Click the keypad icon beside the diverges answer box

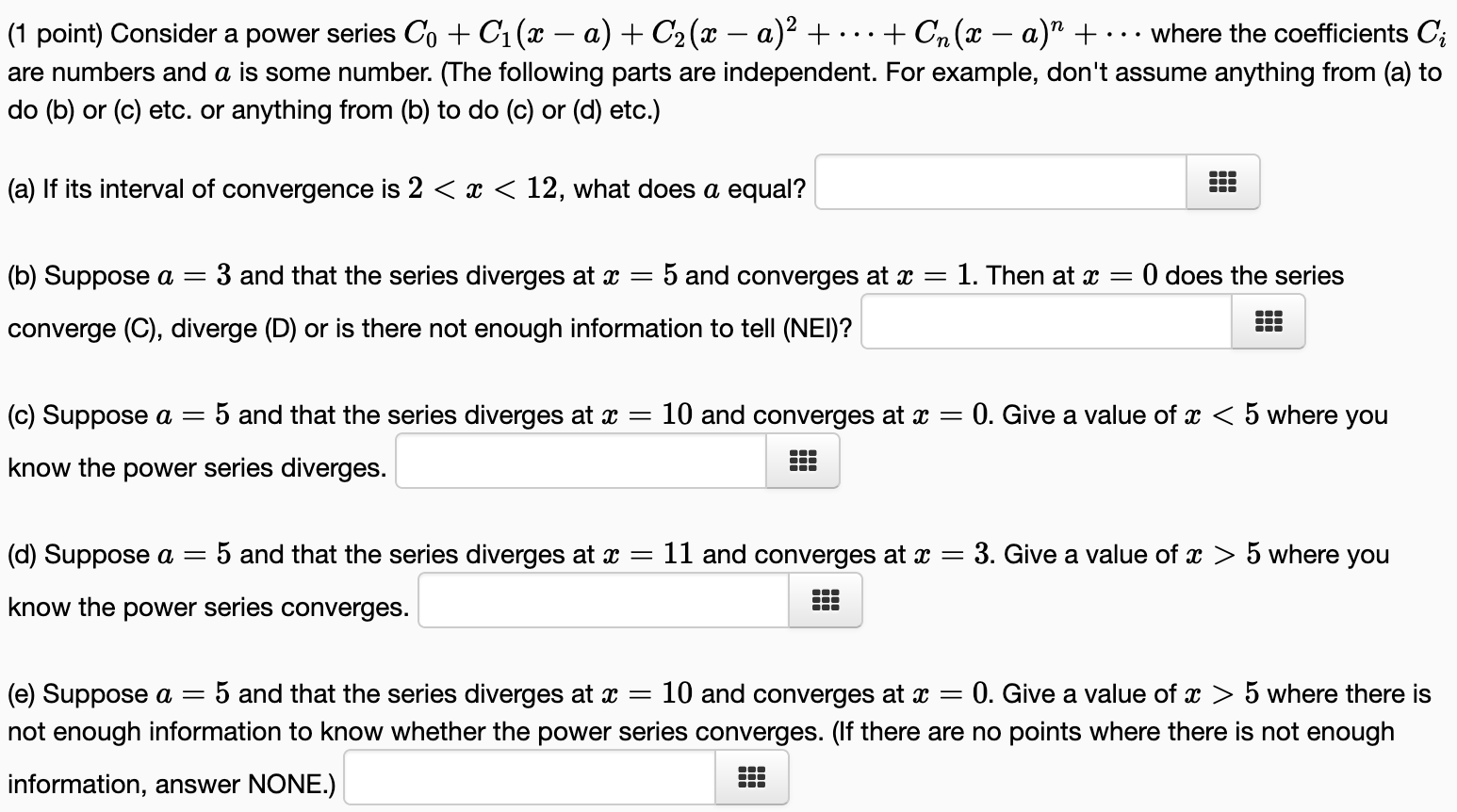click(x=802, y=460)
